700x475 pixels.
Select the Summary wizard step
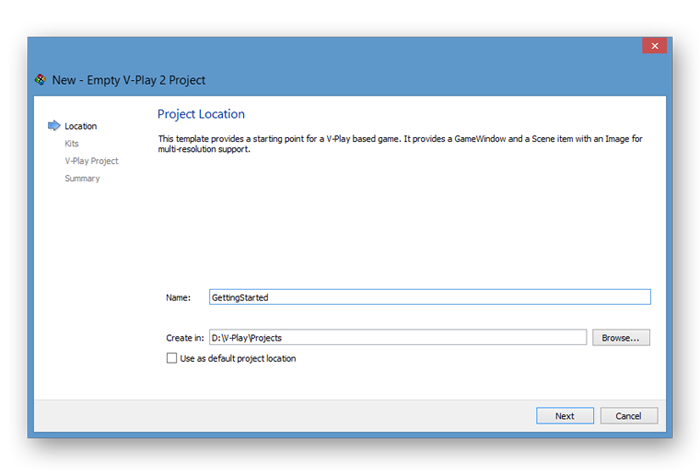82,178
